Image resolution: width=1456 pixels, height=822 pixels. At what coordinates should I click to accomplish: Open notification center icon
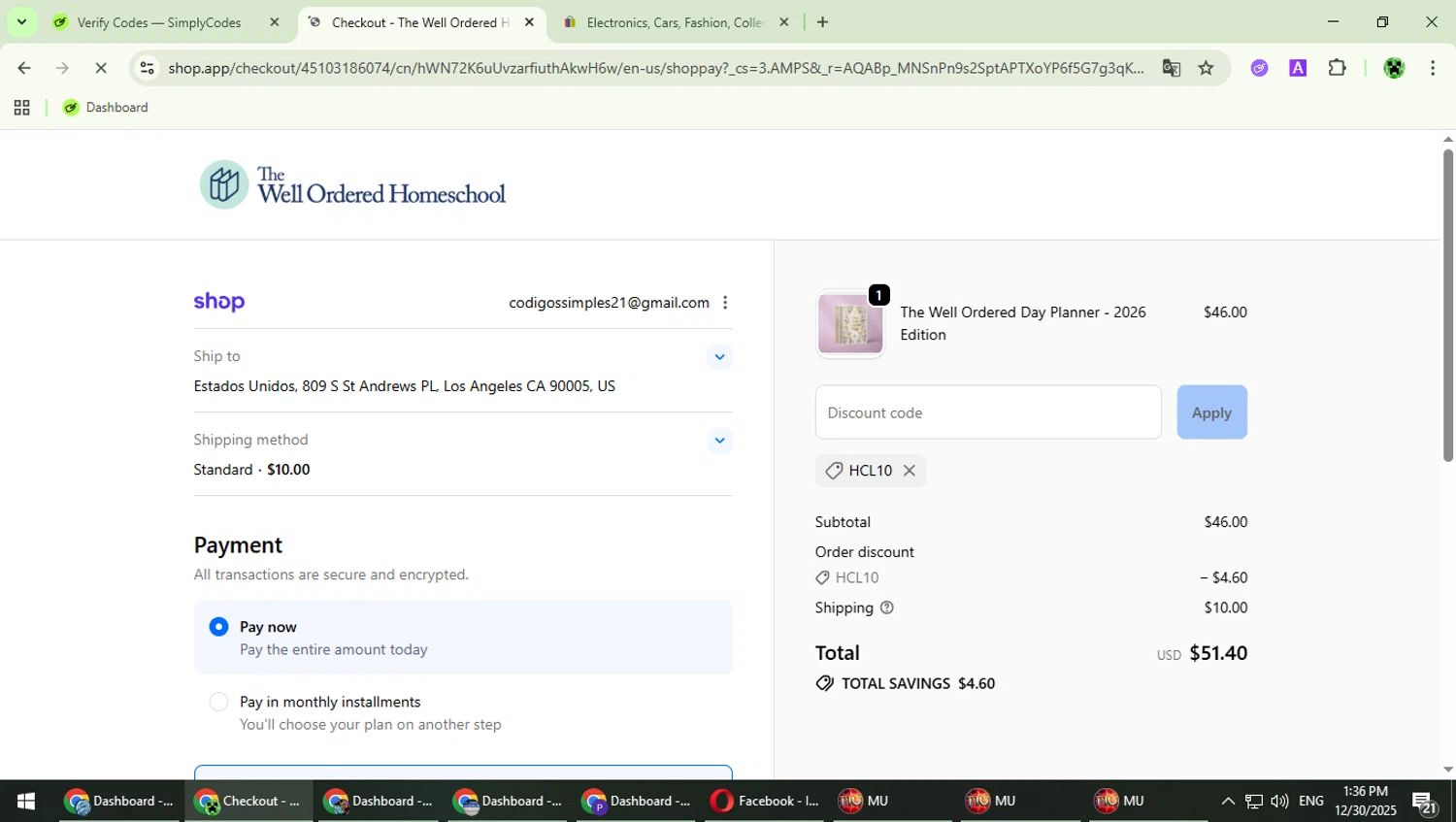[1425, 803]
